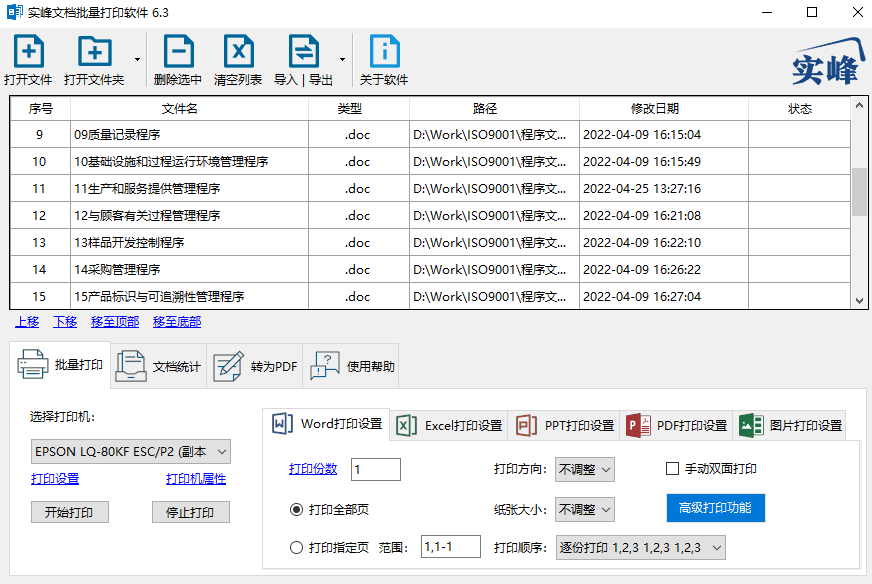This screenshot has width=872, height=584.
Task: Switch to 图片打印设置 tab
Action: pos(790,426)
